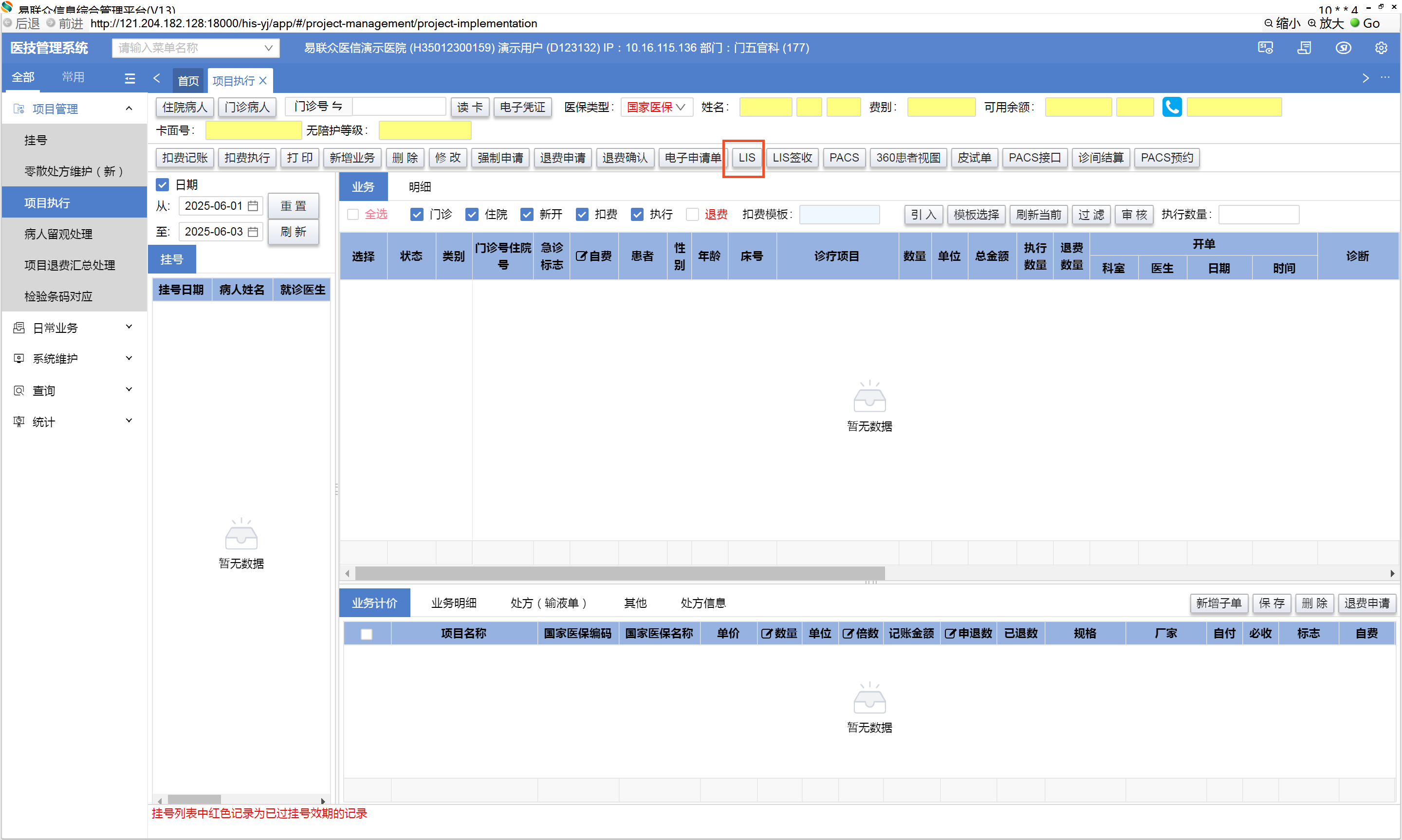
Task: Open the settings gear icon in header
Action: click(1381, 48)
